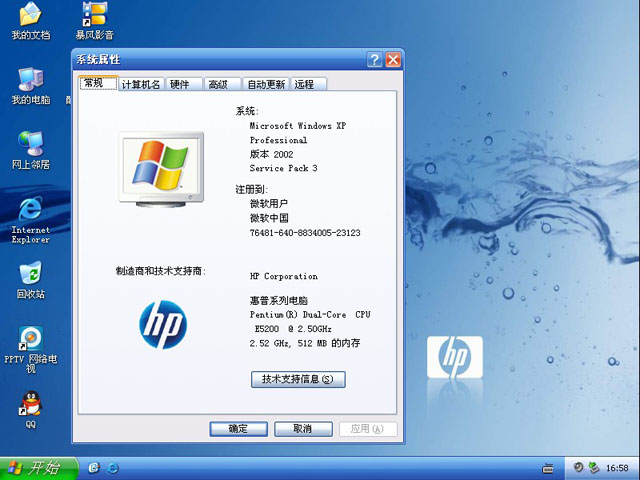The image size is (640, 480).
Task: Click the first quick launch browser icon
Action: [x=94, y=468]
